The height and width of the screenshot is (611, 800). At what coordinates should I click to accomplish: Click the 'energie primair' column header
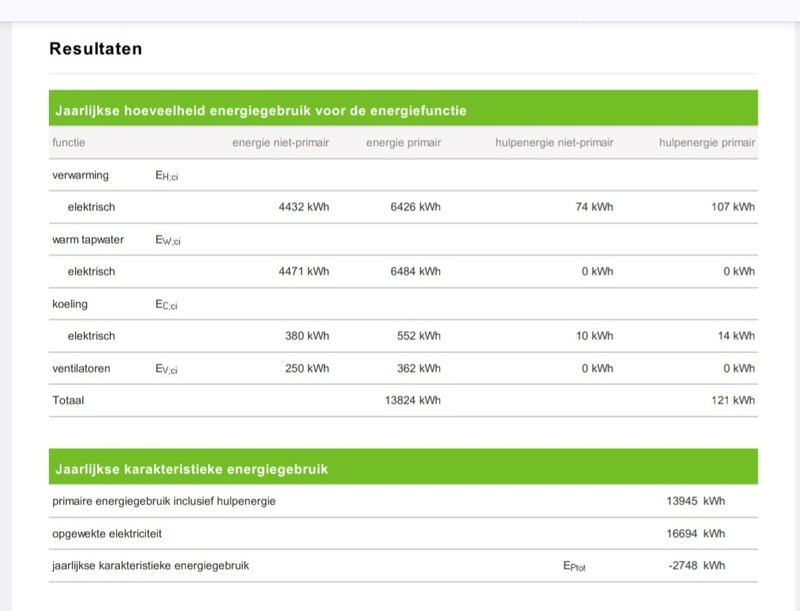[x=403, y=143]
